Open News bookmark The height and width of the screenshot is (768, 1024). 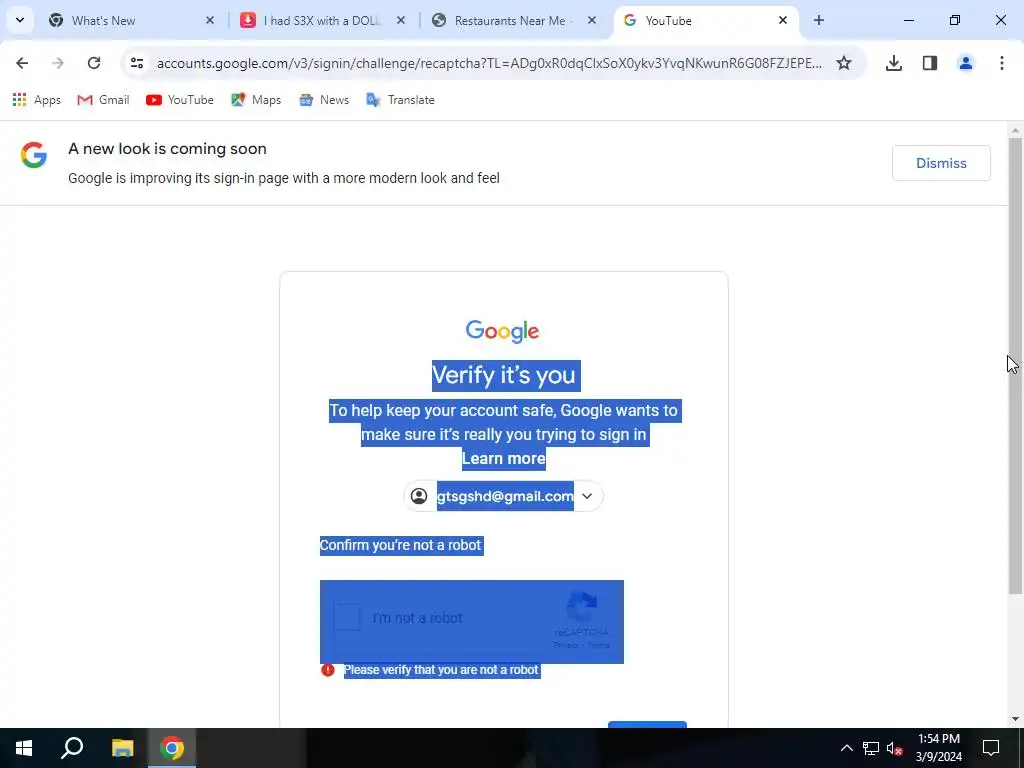[324, 100]
